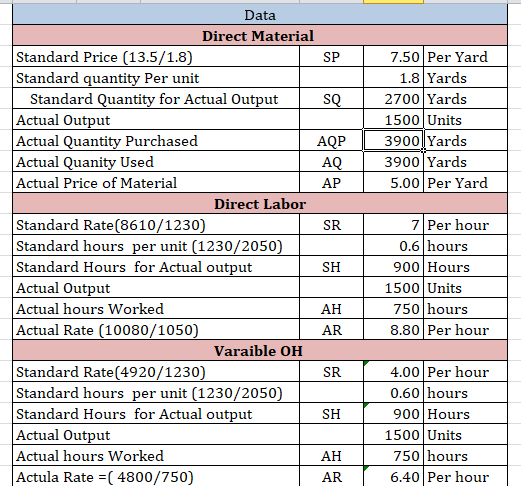Select 900 value in Direct Labor section
The image size is (521, 486).
(393, 267)
